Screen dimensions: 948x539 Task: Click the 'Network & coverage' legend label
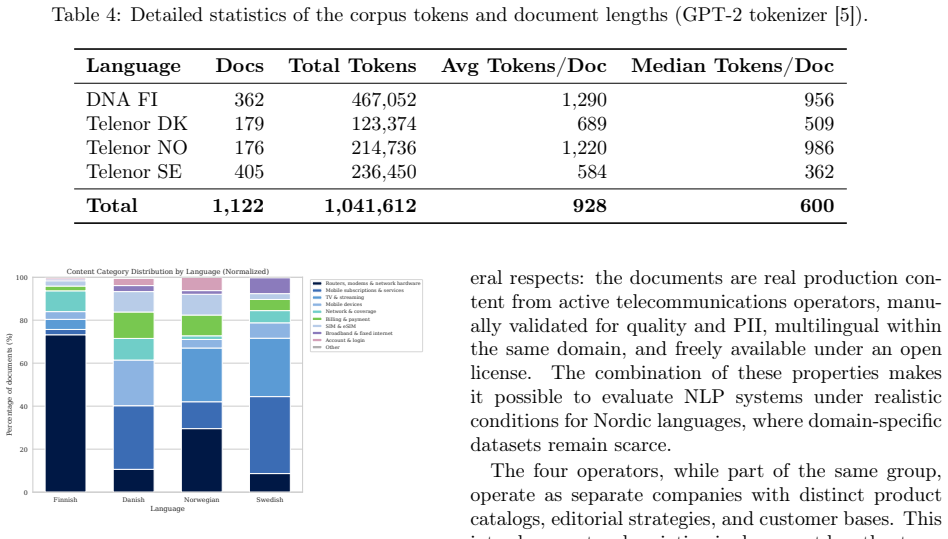[x=351, y=312]
